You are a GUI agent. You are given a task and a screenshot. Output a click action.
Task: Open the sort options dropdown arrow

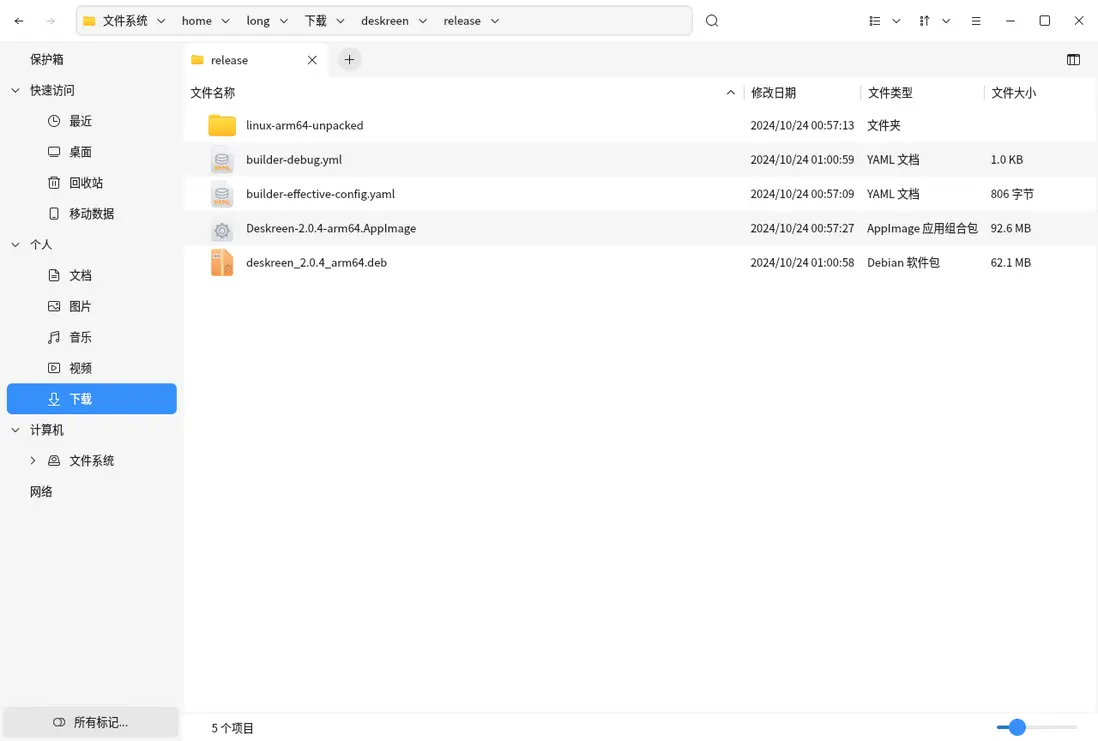[946, 21]
